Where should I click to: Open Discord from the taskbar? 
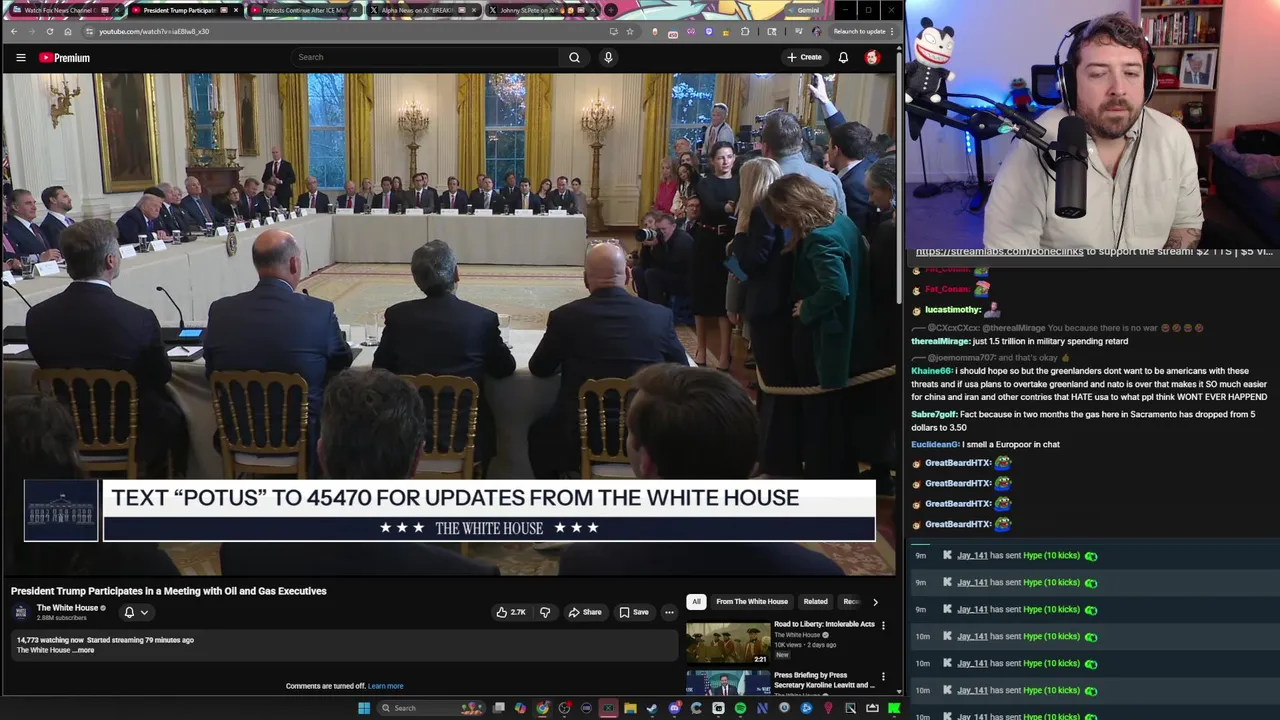coord(674,708)
